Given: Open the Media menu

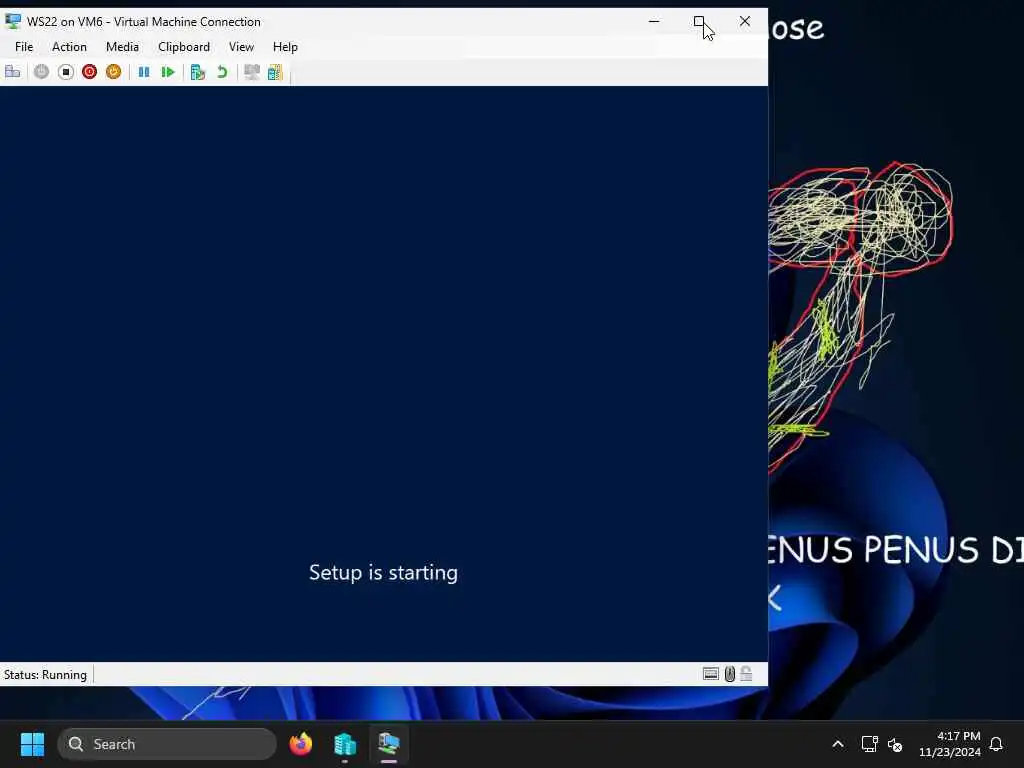Looking at the screenshot, I should point(122,47).
